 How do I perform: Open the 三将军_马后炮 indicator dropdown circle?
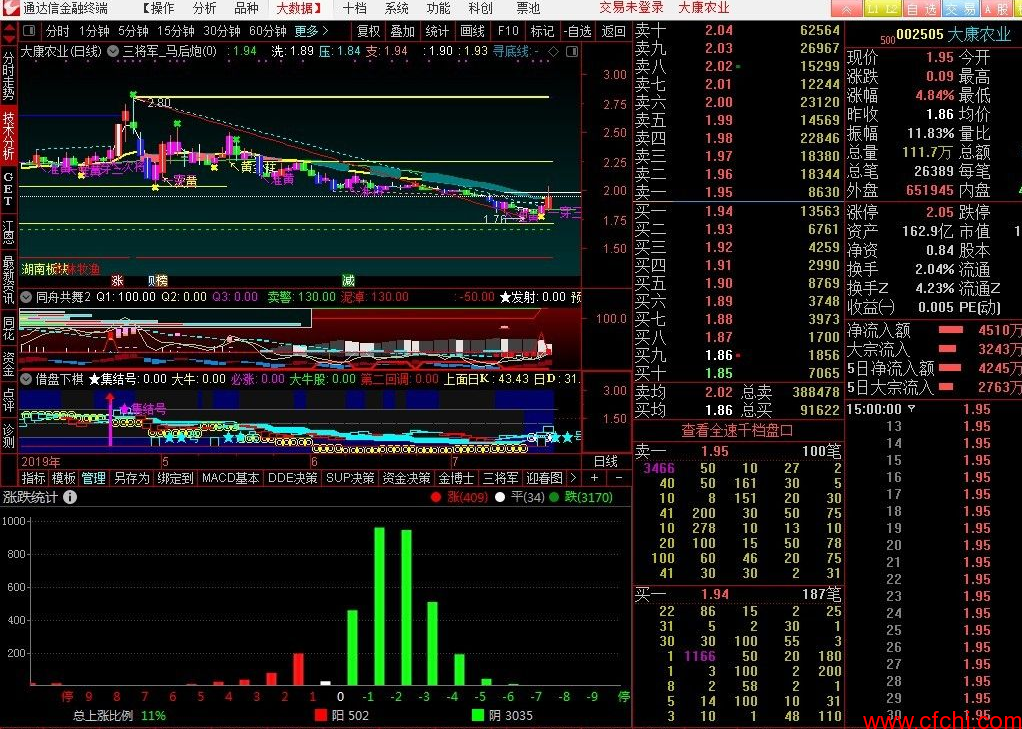pos(113,51)
